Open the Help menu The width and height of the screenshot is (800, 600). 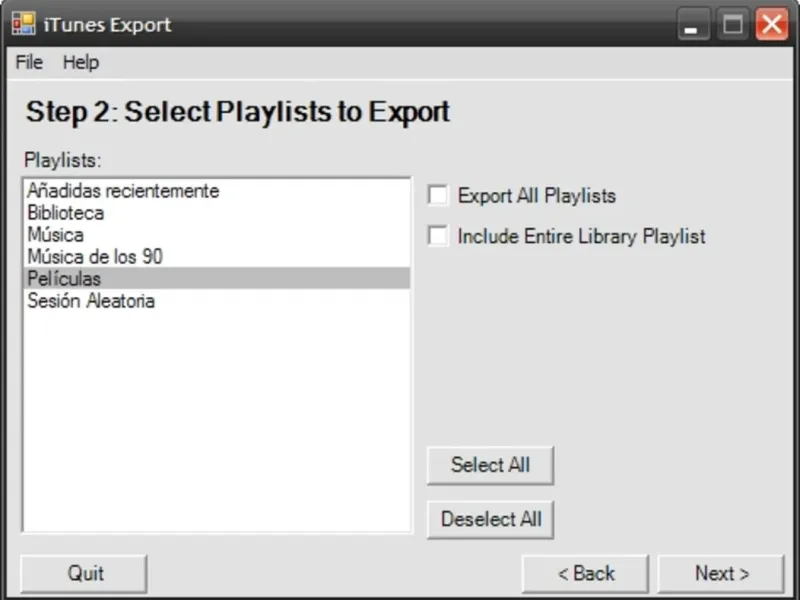(x=81, y=62)
